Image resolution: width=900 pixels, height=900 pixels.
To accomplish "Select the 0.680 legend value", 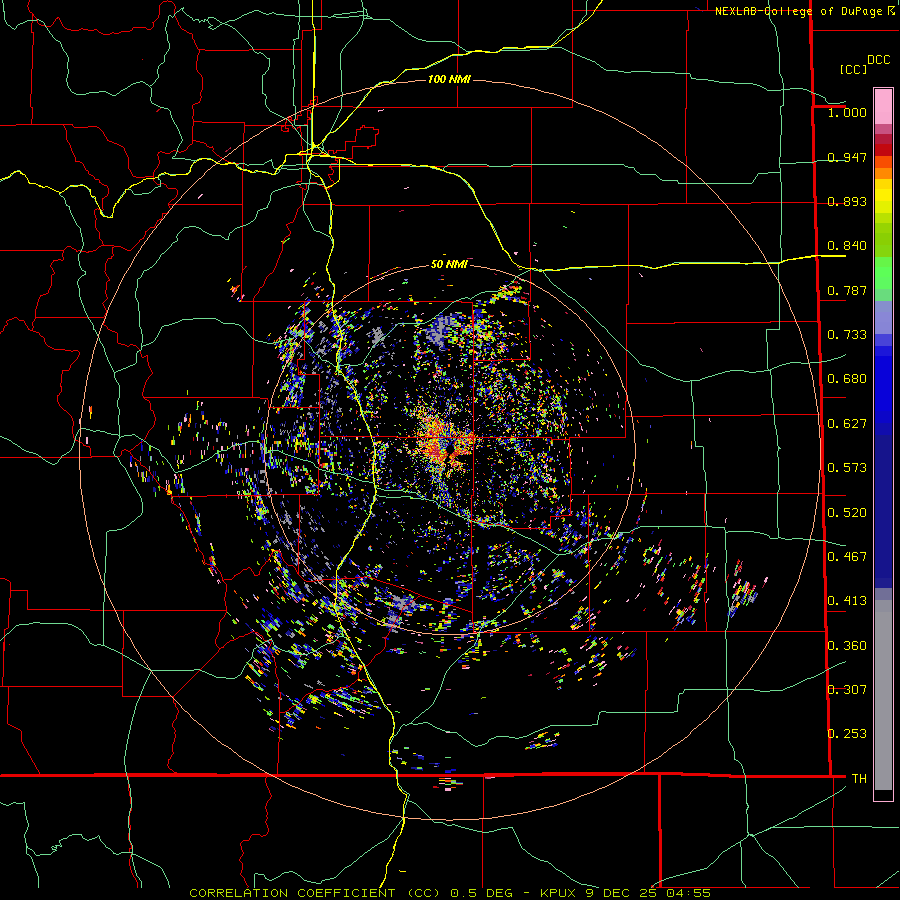I will [x=847, y=379].
